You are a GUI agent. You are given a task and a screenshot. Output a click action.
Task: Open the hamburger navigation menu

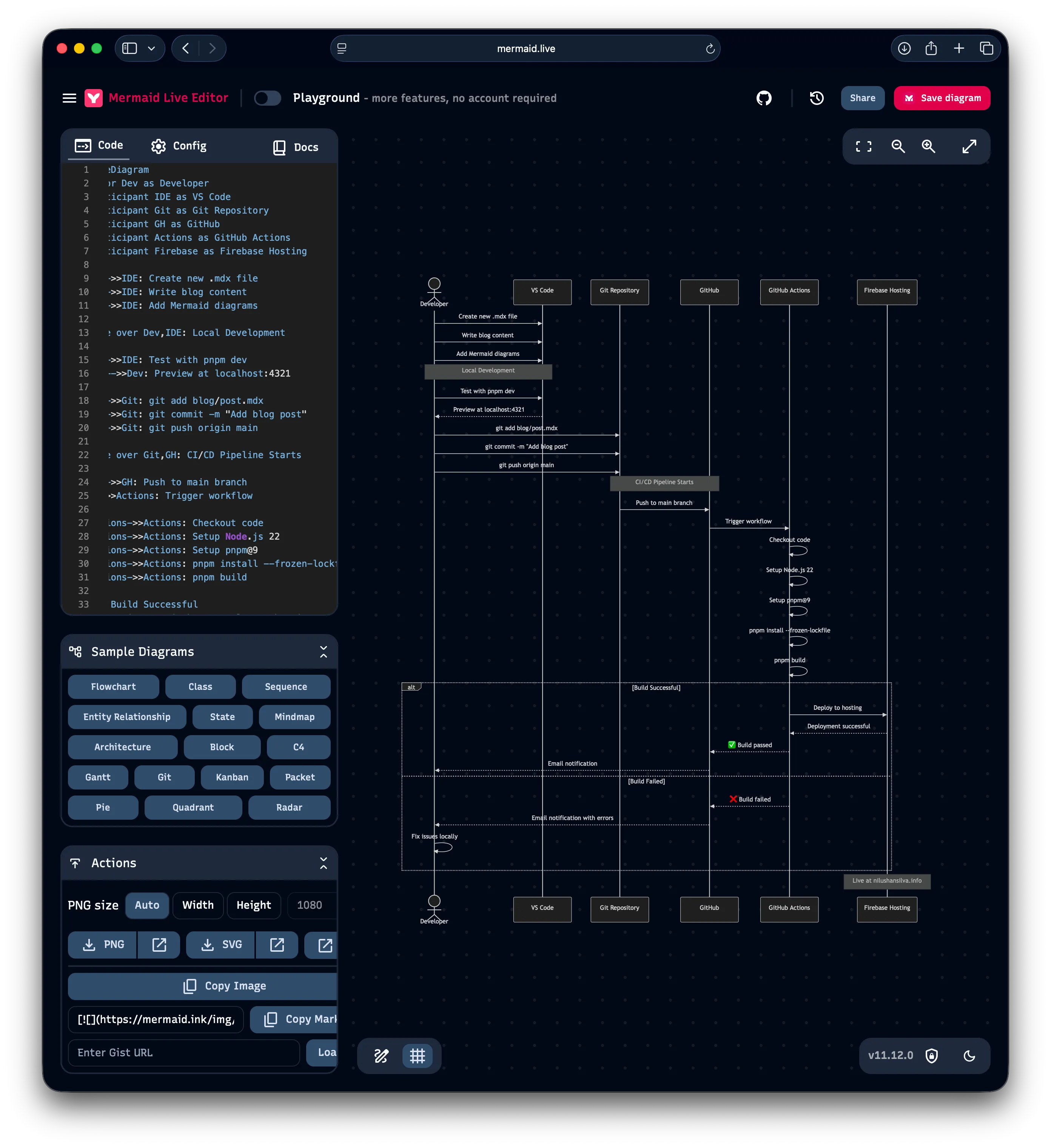69,98
